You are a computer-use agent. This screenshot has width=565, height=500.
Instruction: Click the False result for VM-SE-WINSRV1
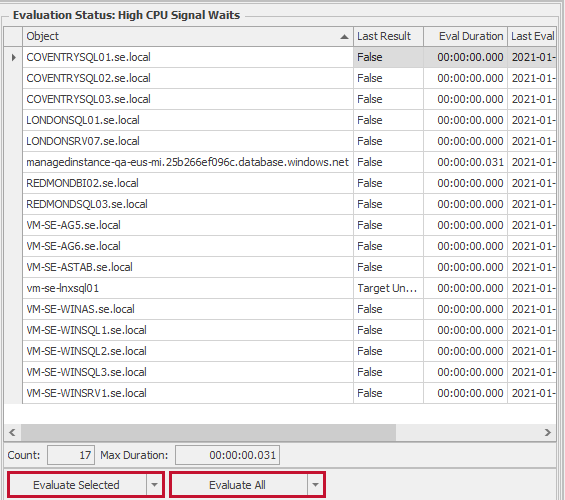click(x=388, y=393)
